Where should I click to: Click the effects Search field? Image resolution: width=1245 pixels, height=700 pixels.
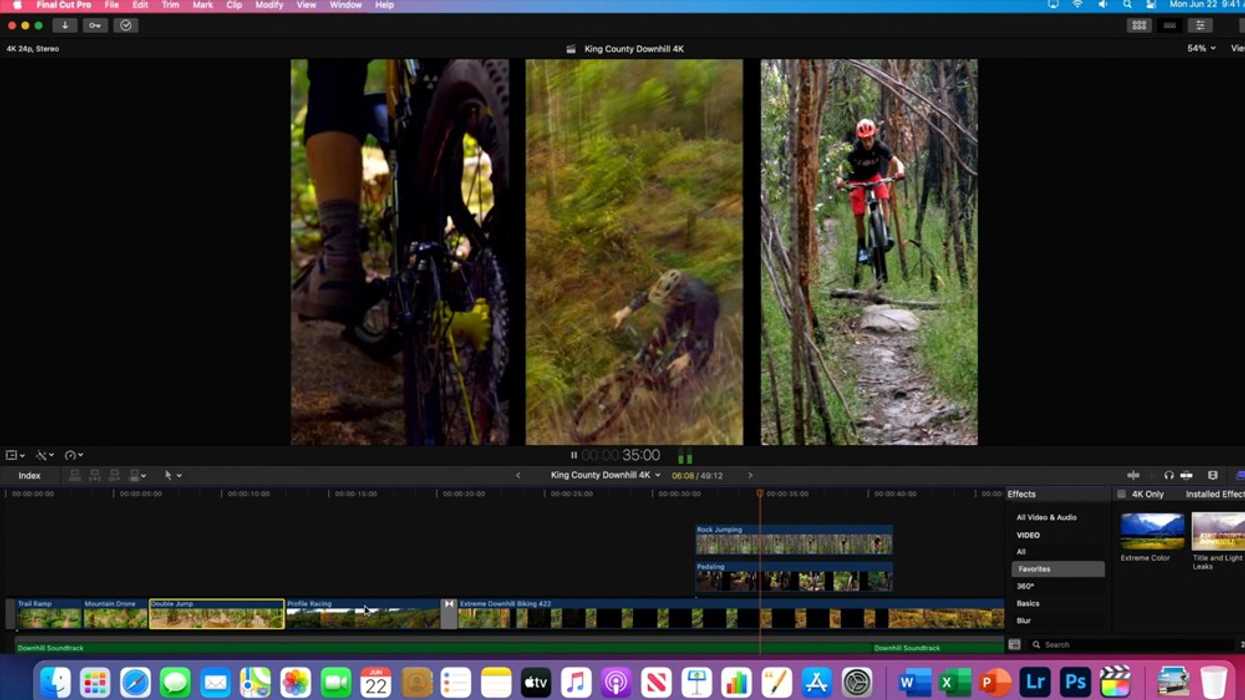(1130, 645)
